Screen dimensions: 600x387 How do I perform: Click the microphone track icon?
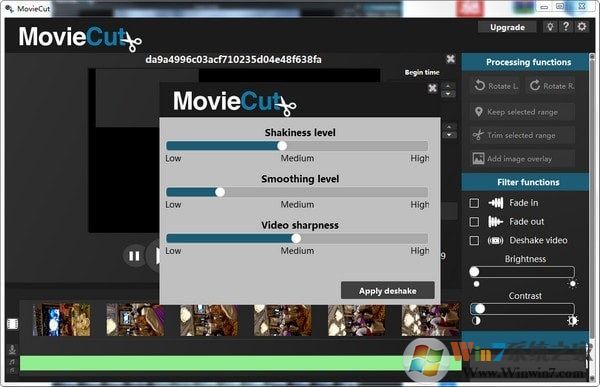coord(12,349)
